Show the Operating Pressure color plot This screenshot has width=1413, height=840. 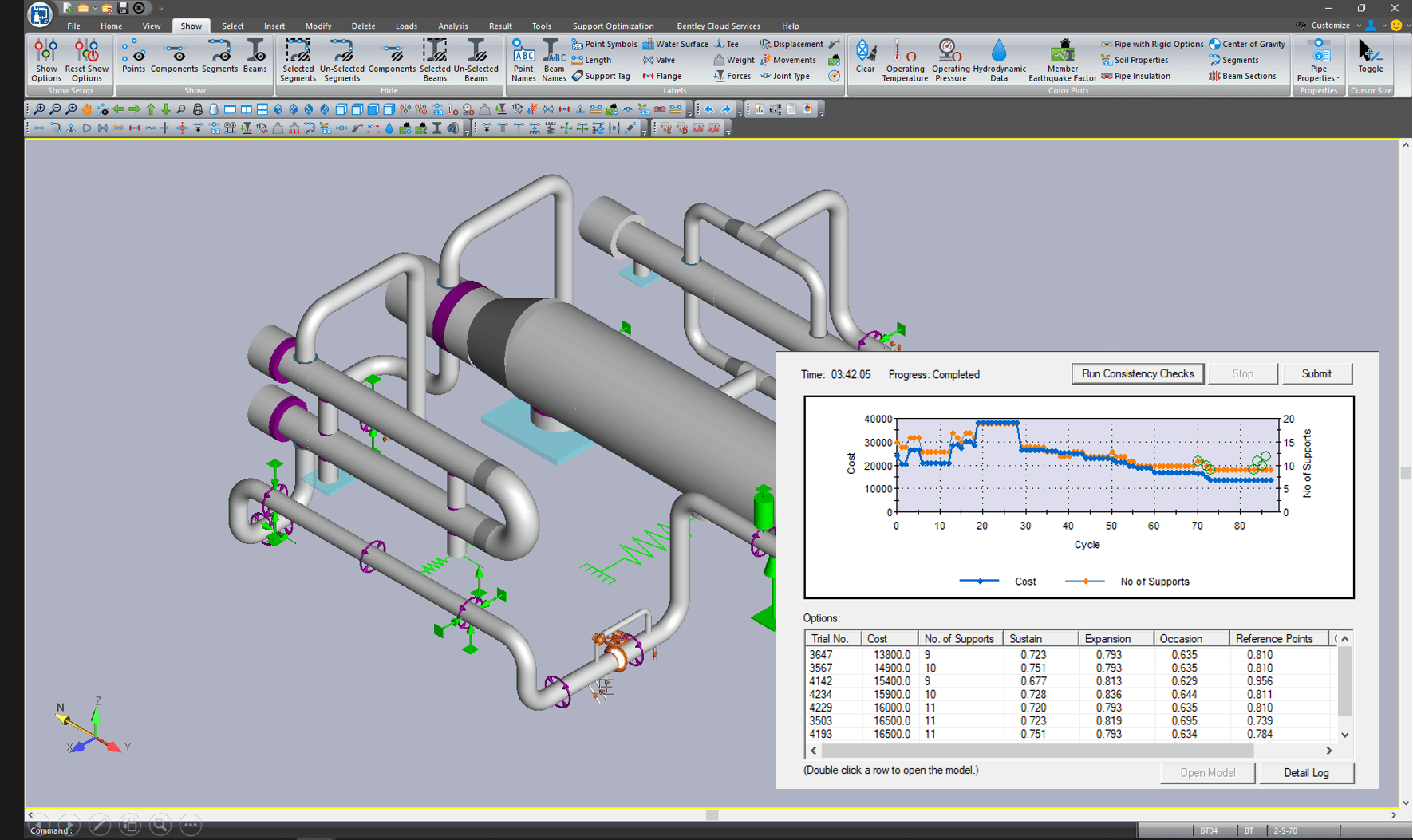point(950,60)
